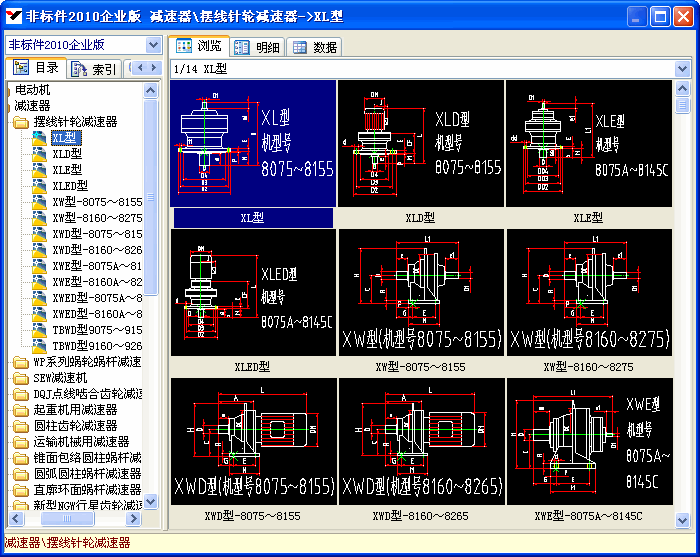Switch to the 数据 tab
This screenshot has width=700, height=557.
[314, 47]
